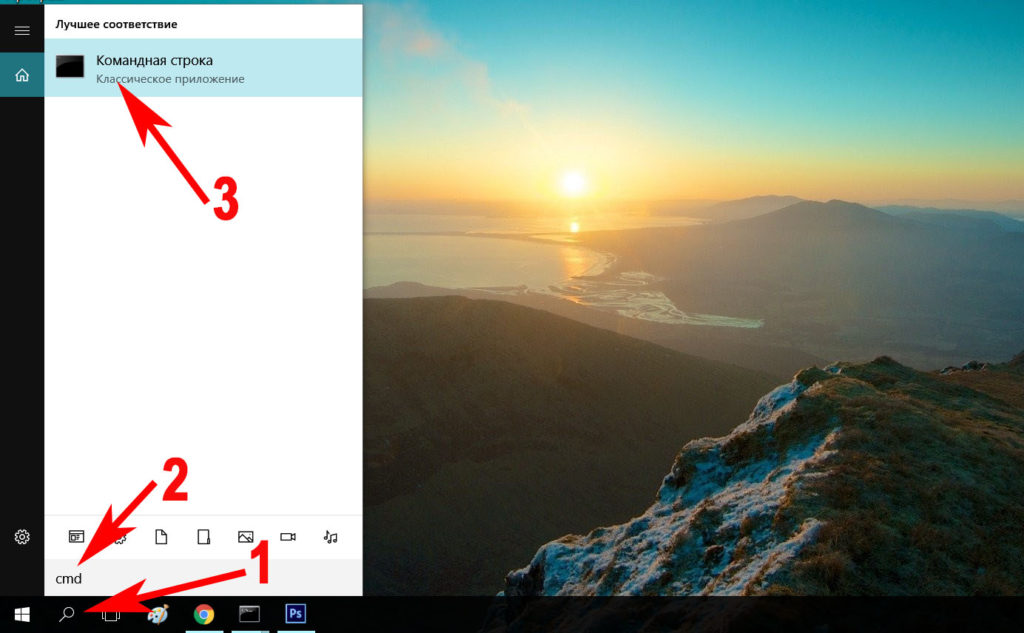Filter search results by Apps
Screen dimensions: 1024x633
point(76,537)
